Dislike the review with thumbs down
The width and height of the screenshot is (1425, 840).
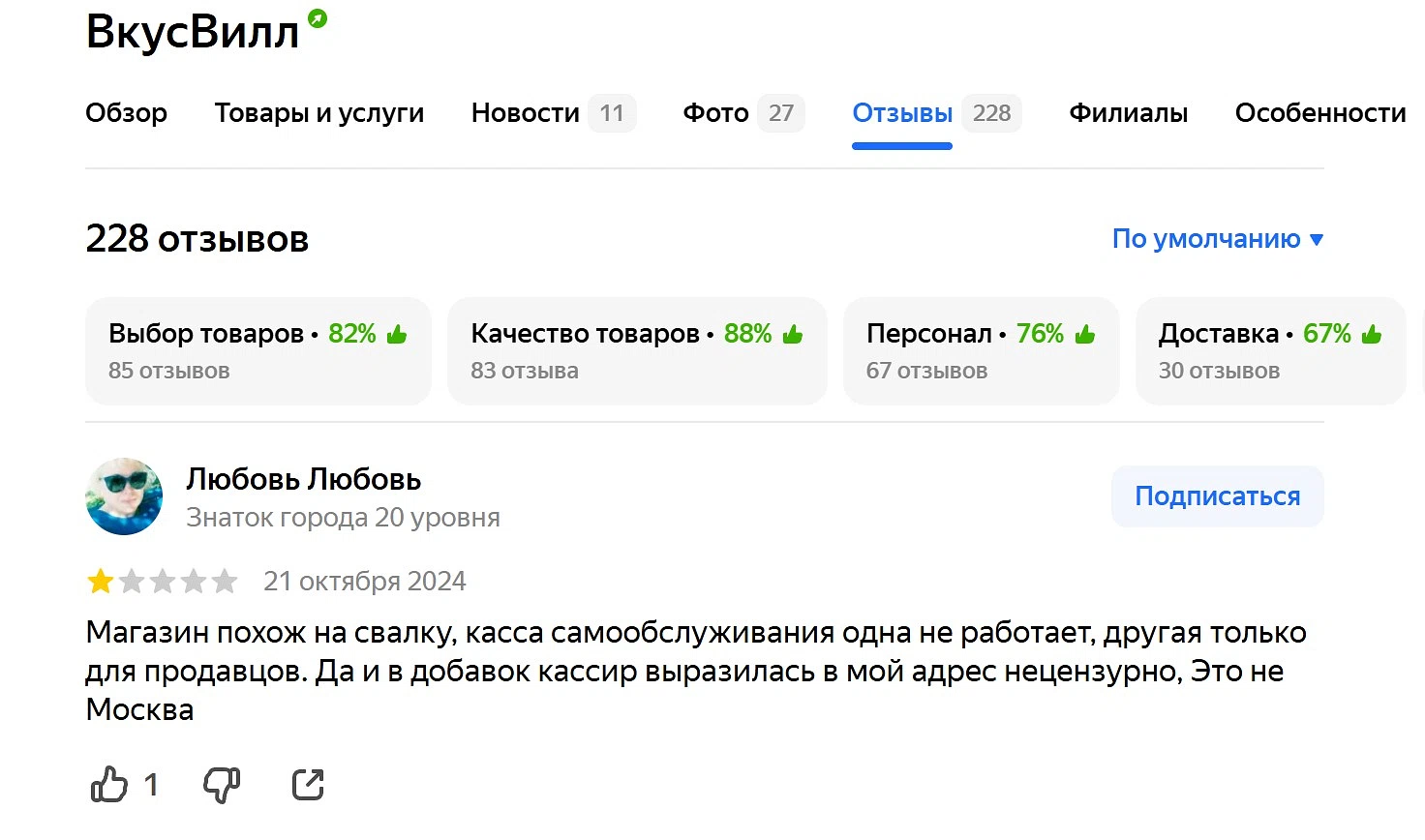click(x=222, y=784)
